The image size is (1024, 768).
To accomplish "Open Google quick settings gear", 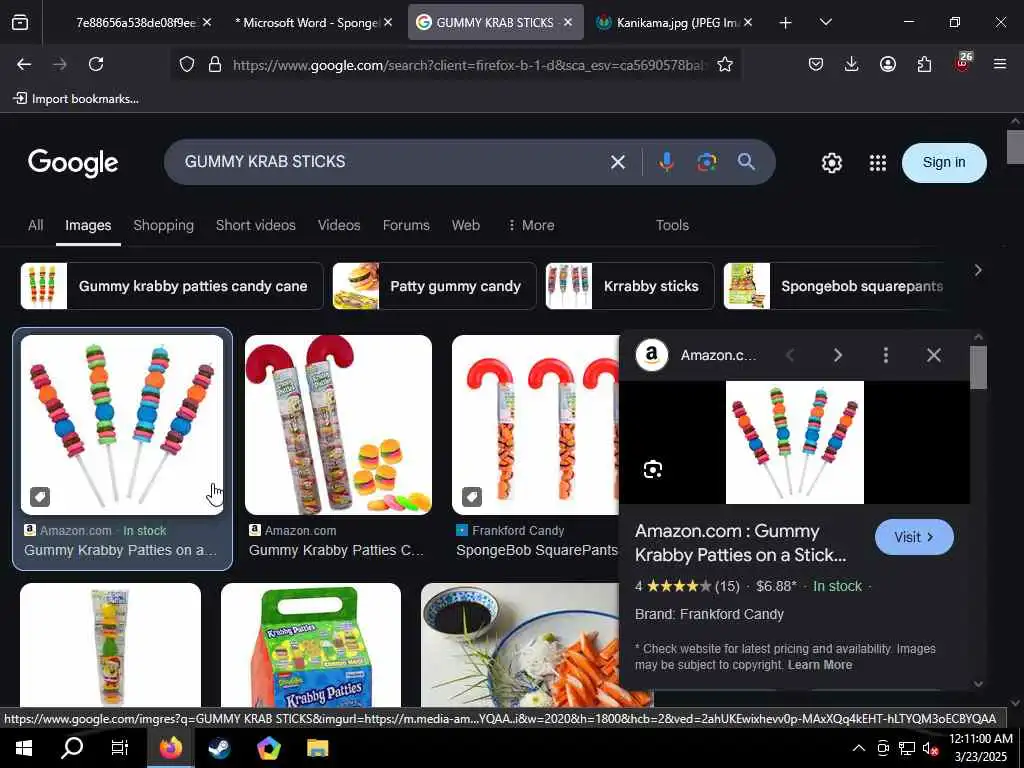I will (x=832, y=163).
